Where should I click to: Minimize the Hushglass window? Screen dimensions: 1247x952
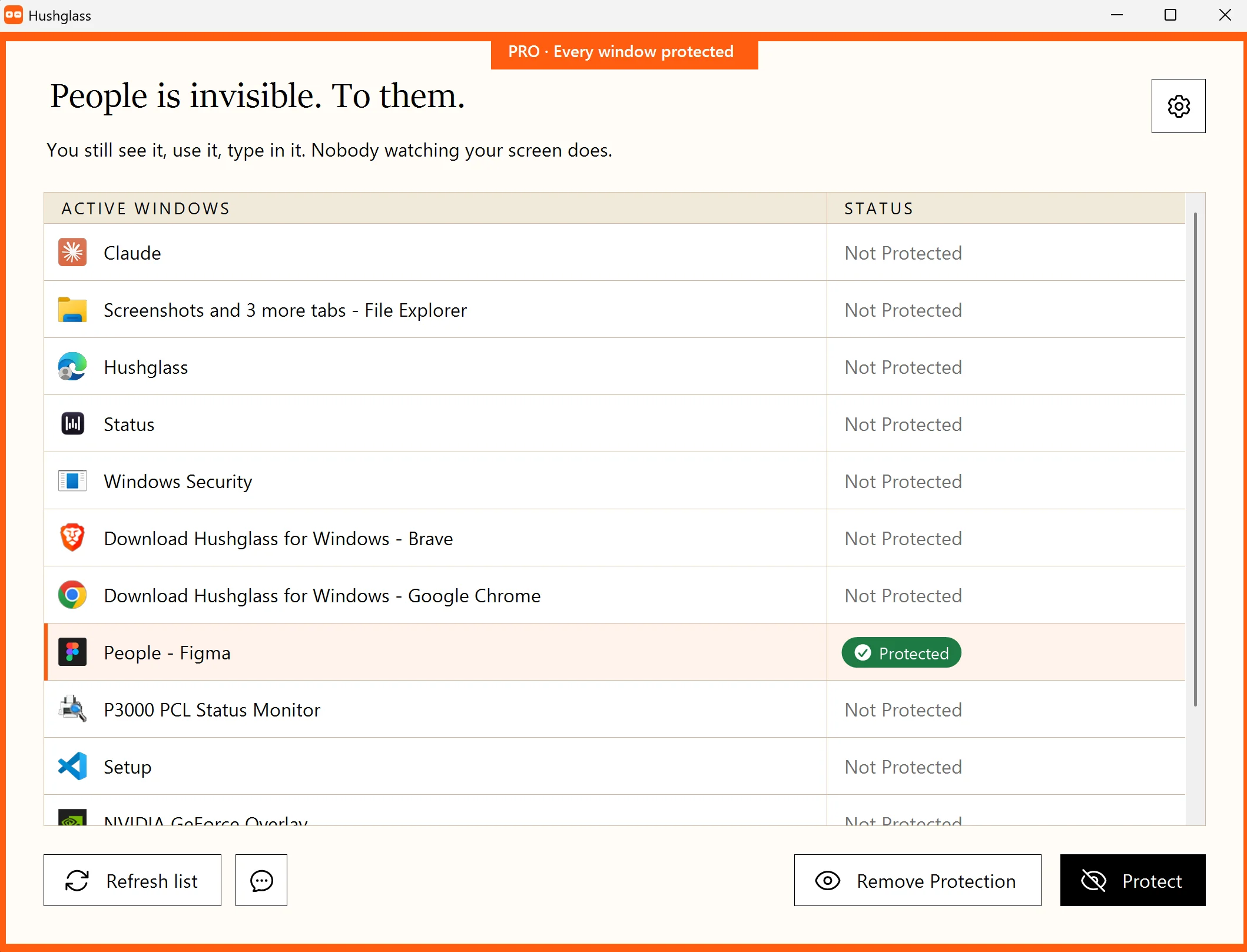pos(1117,15)
